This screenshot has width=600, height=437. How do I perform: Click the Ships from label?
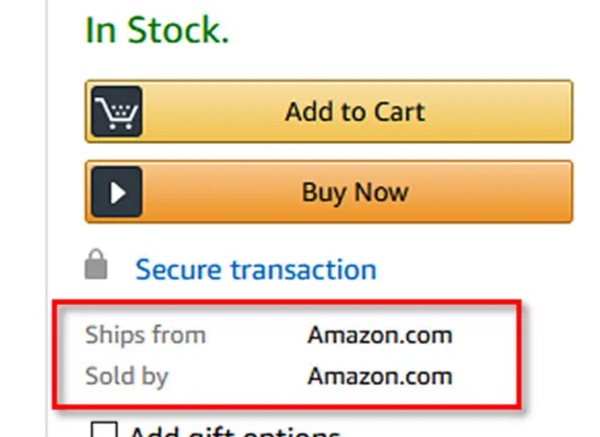145,335
